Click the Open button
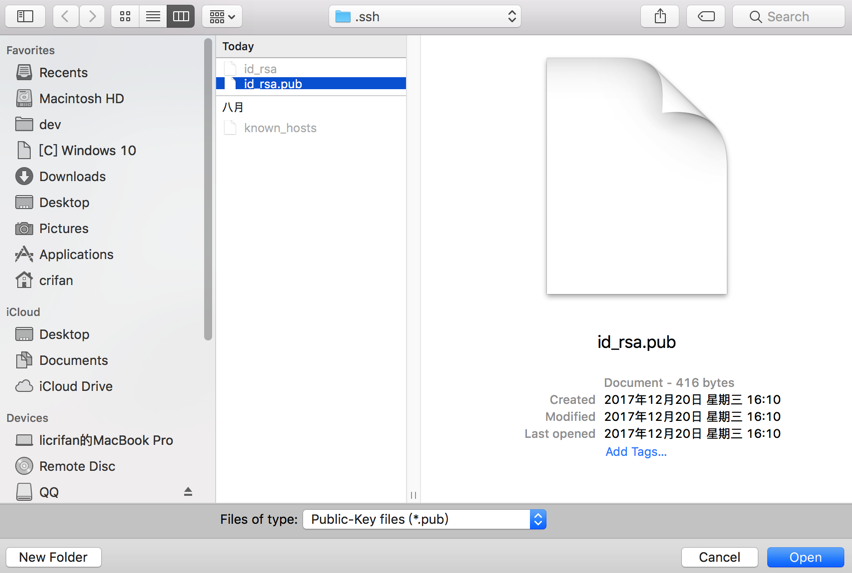 tap(805, 557)
